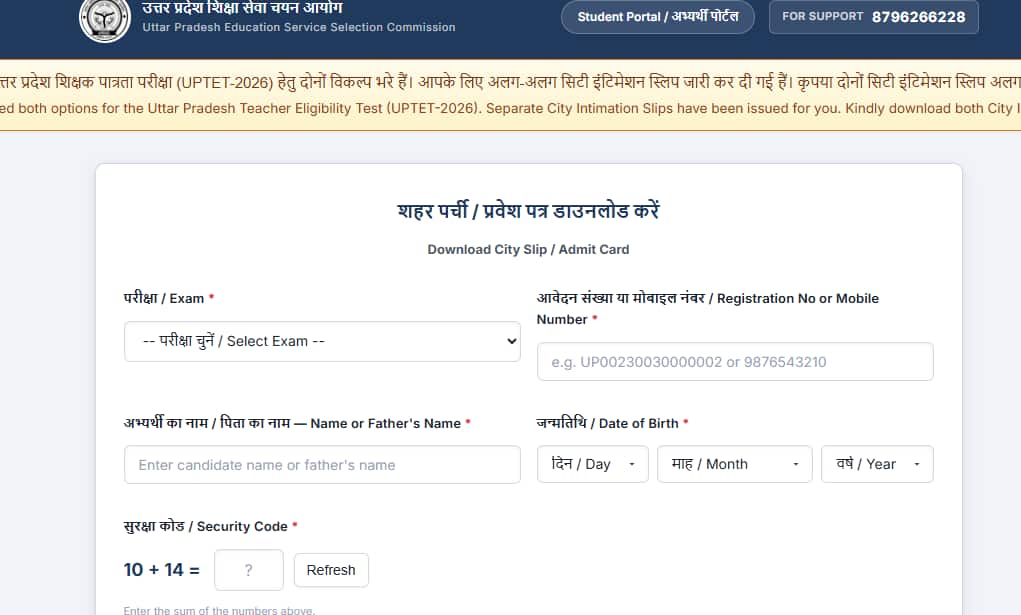This screenshot has width=1021, height=615.
Task: Click the Year dropdown caret arrow
Action: [917, 465]
